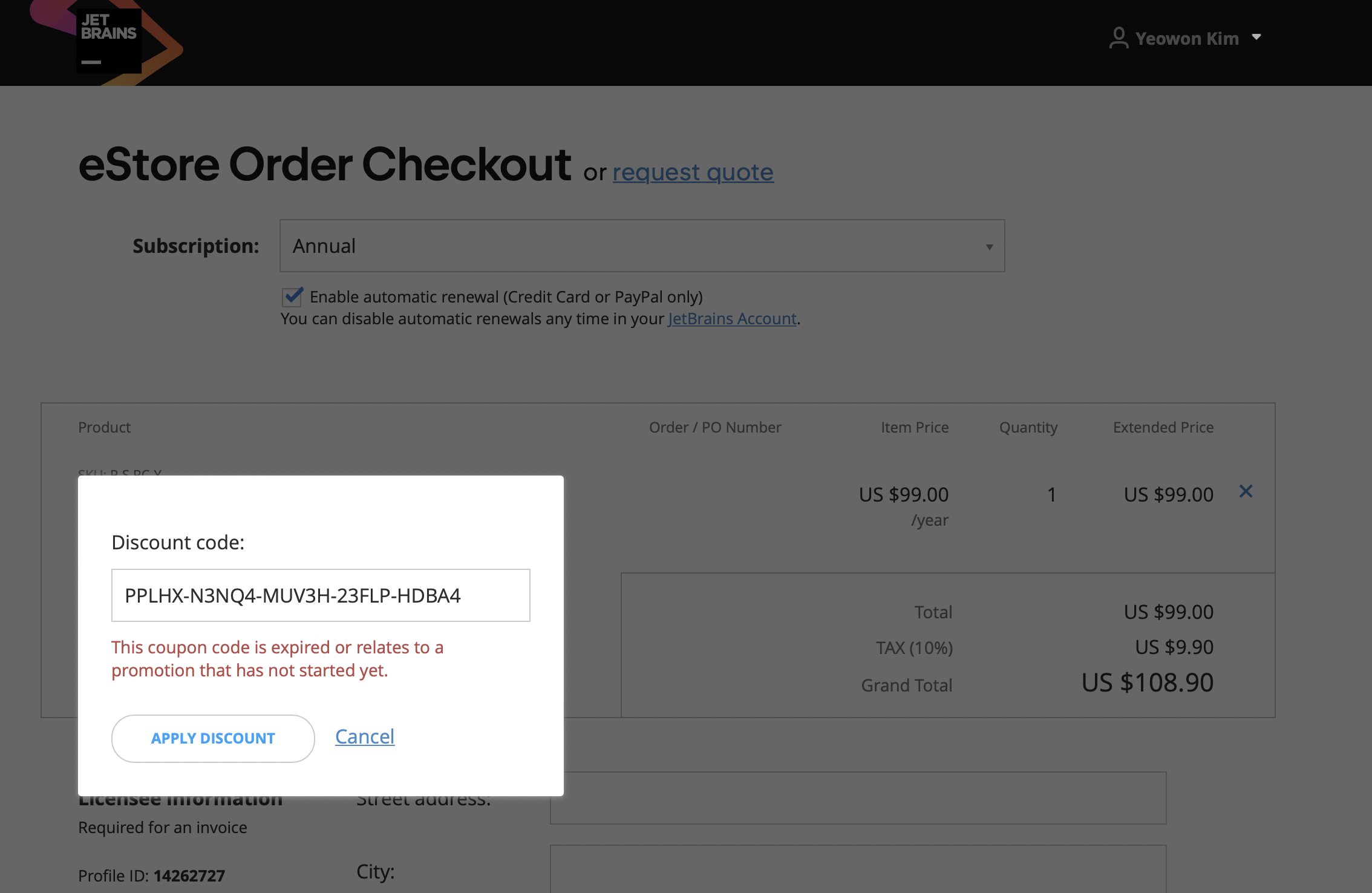The height and width of the screenshot is (893, 1372).
Task: Expand the Annual subscription dropdown
Action: (642, 246)
